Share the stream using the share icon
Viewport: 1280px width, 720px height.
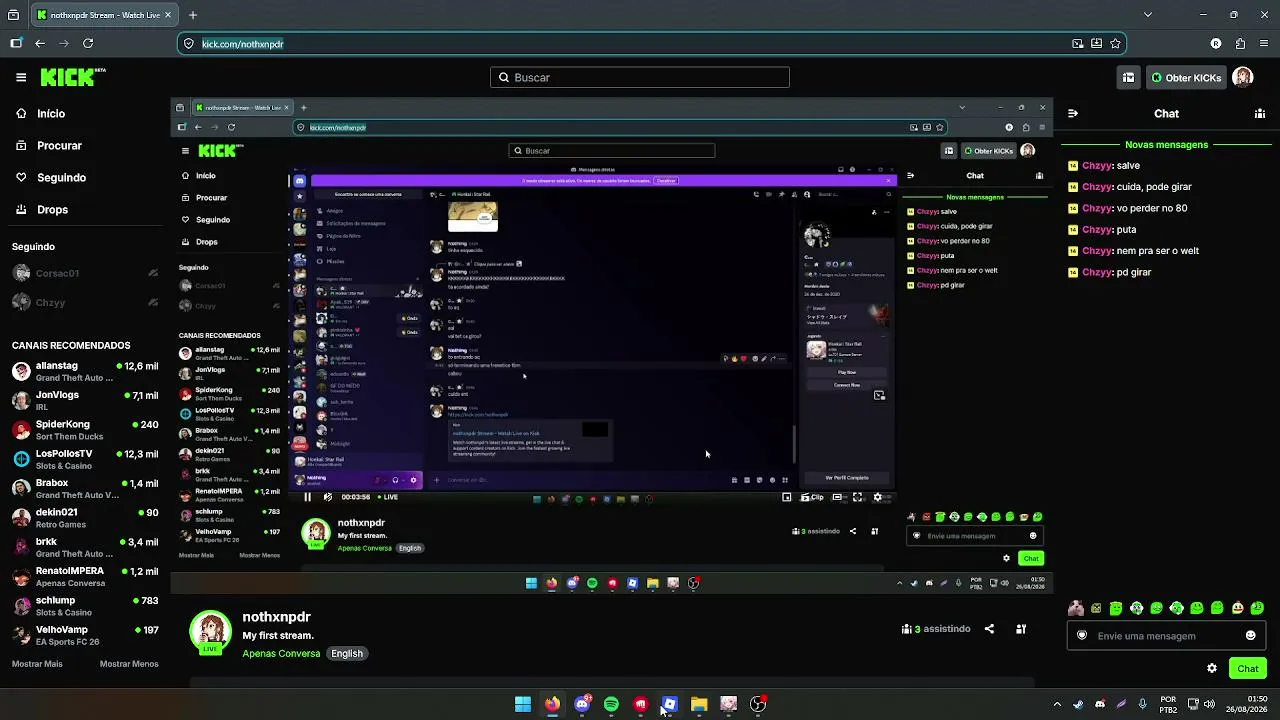pyautogui.click(x=989, y=629)
